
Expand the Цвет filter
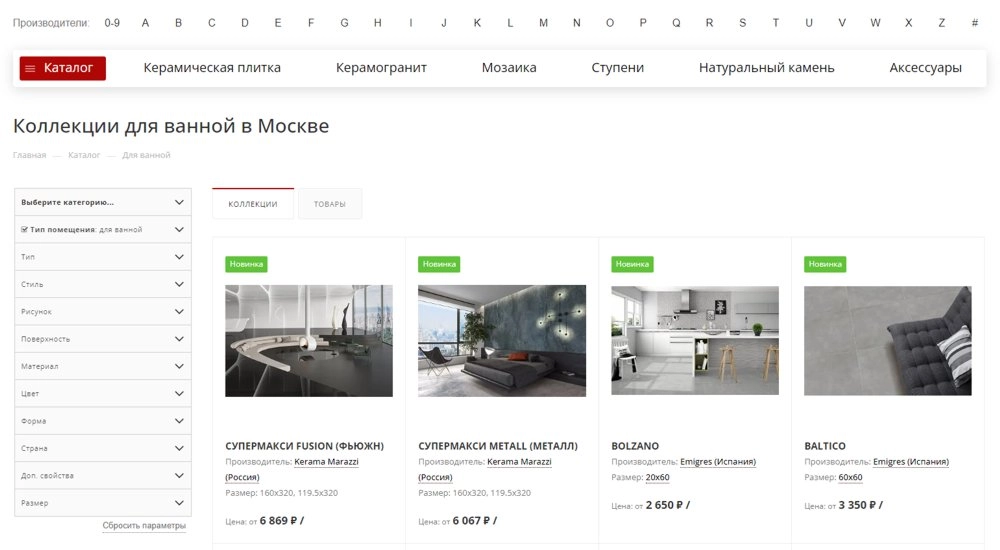103,394
